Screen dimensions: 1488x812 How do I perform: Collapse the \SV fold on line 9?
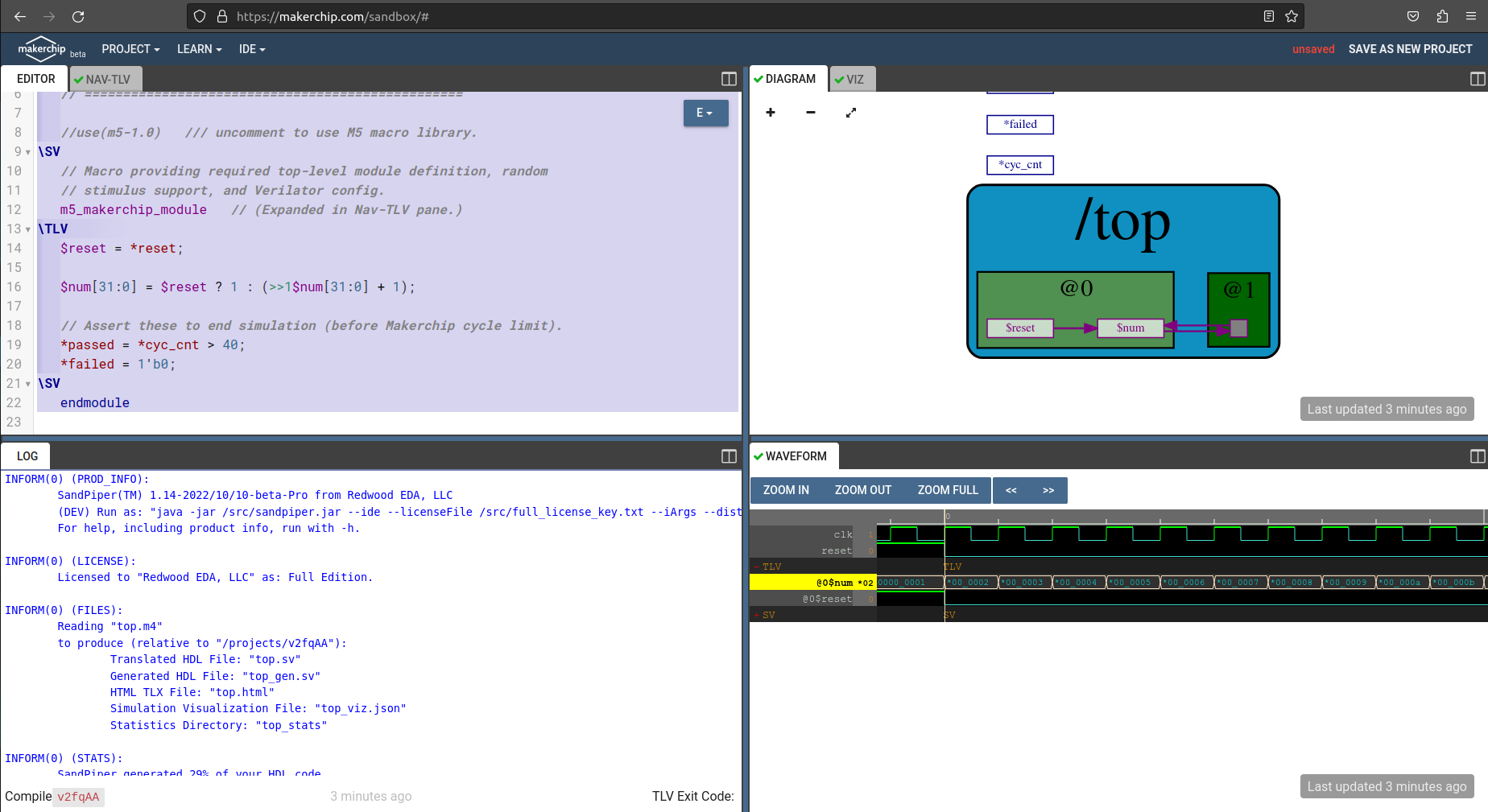click(x=28, y=152)
